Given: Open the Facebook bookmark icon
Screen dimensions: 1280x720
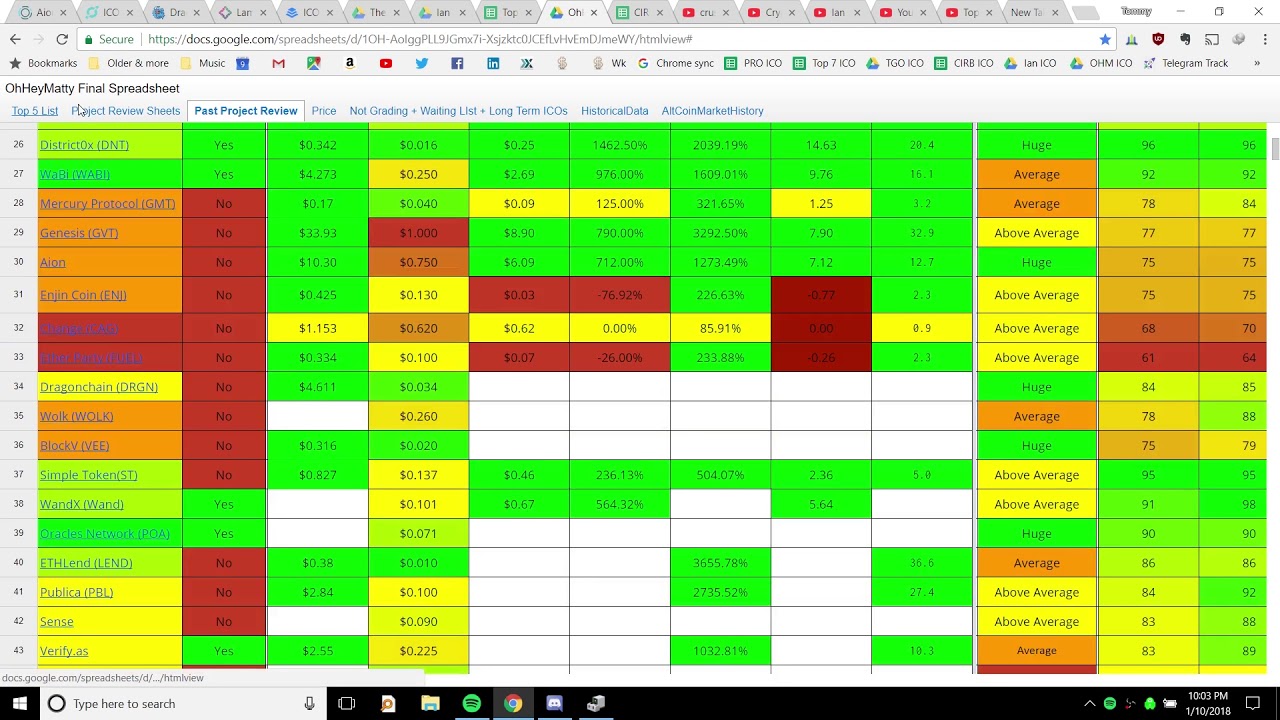Looking at the screenshot, I should (457, 63).
